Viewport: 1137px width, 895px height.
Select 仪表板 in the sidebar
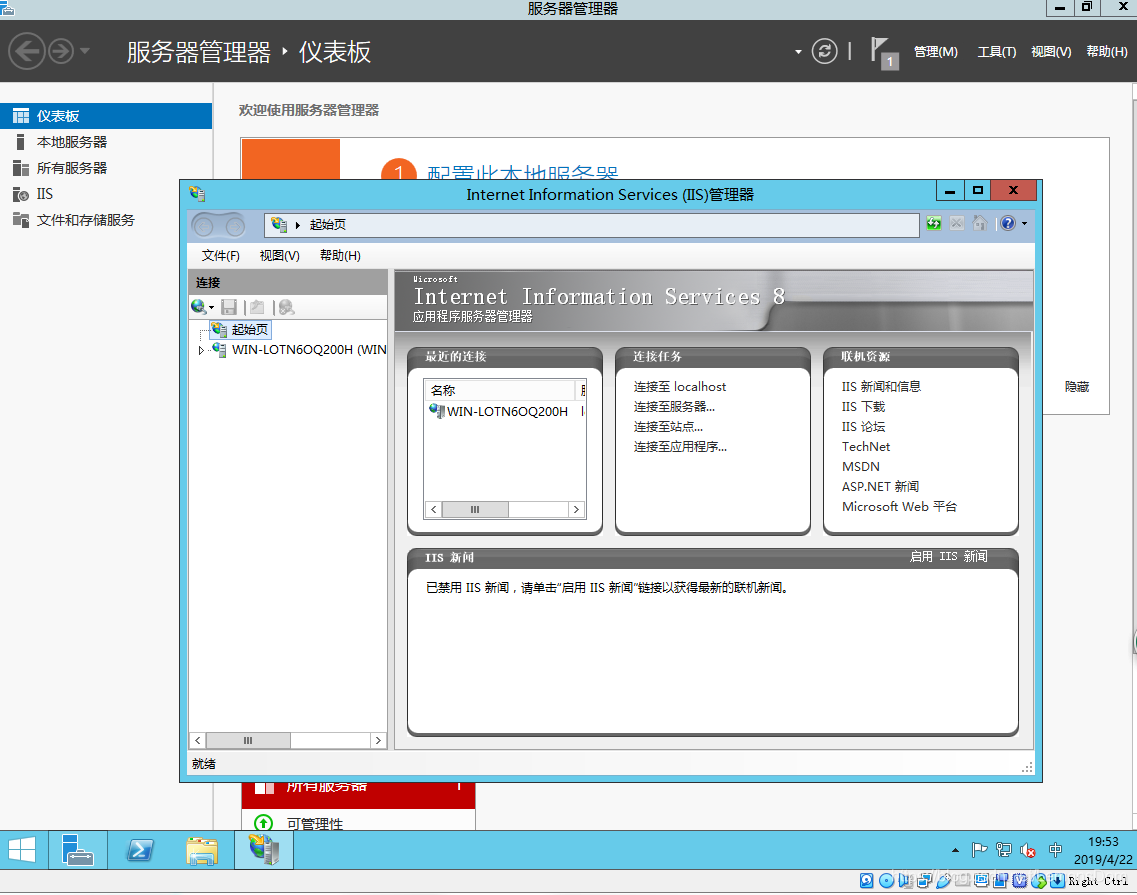pyautogui.click(x=106, y=116)
